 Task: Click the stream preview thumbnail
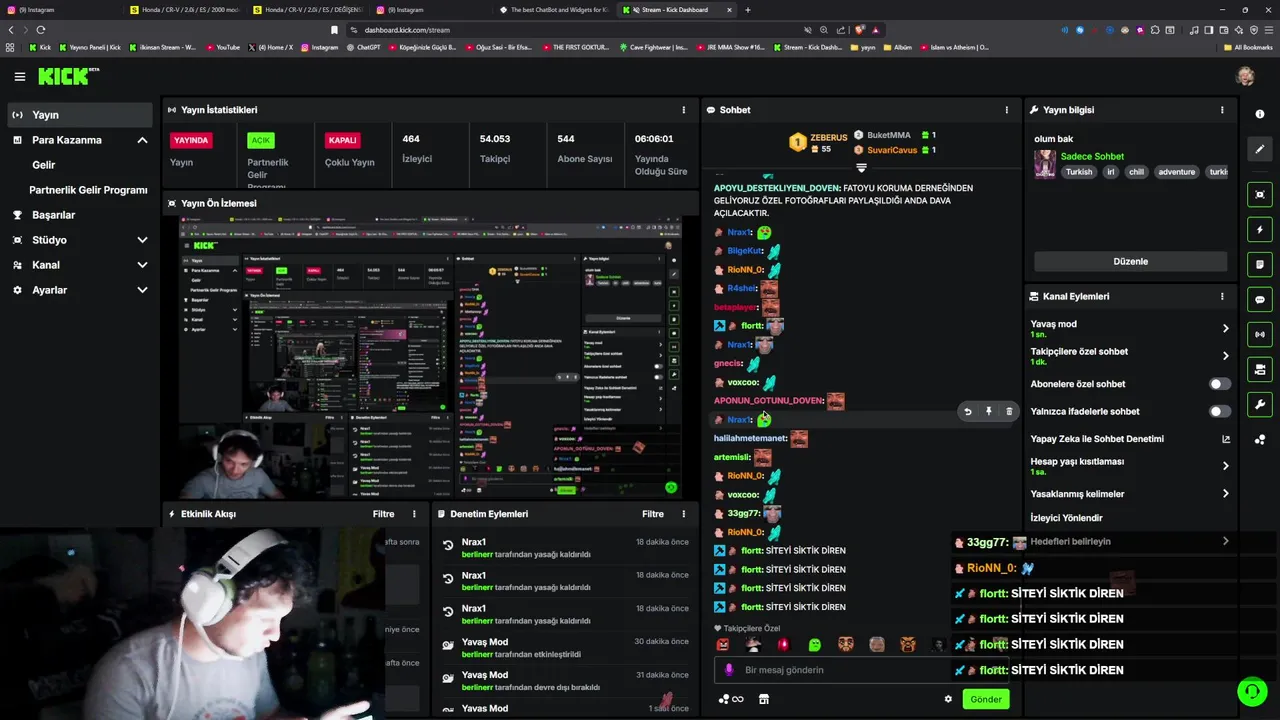[430, 358]
